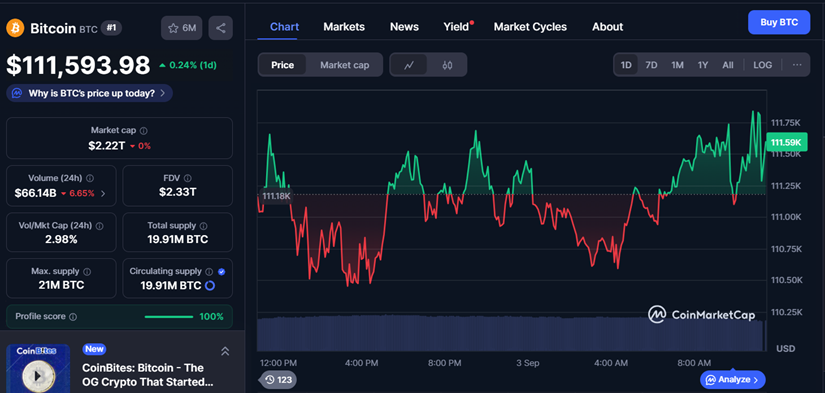Click the #1 rank badge
Image resolution: width=825 pixels, height=393 pixels.
(111, 28)
